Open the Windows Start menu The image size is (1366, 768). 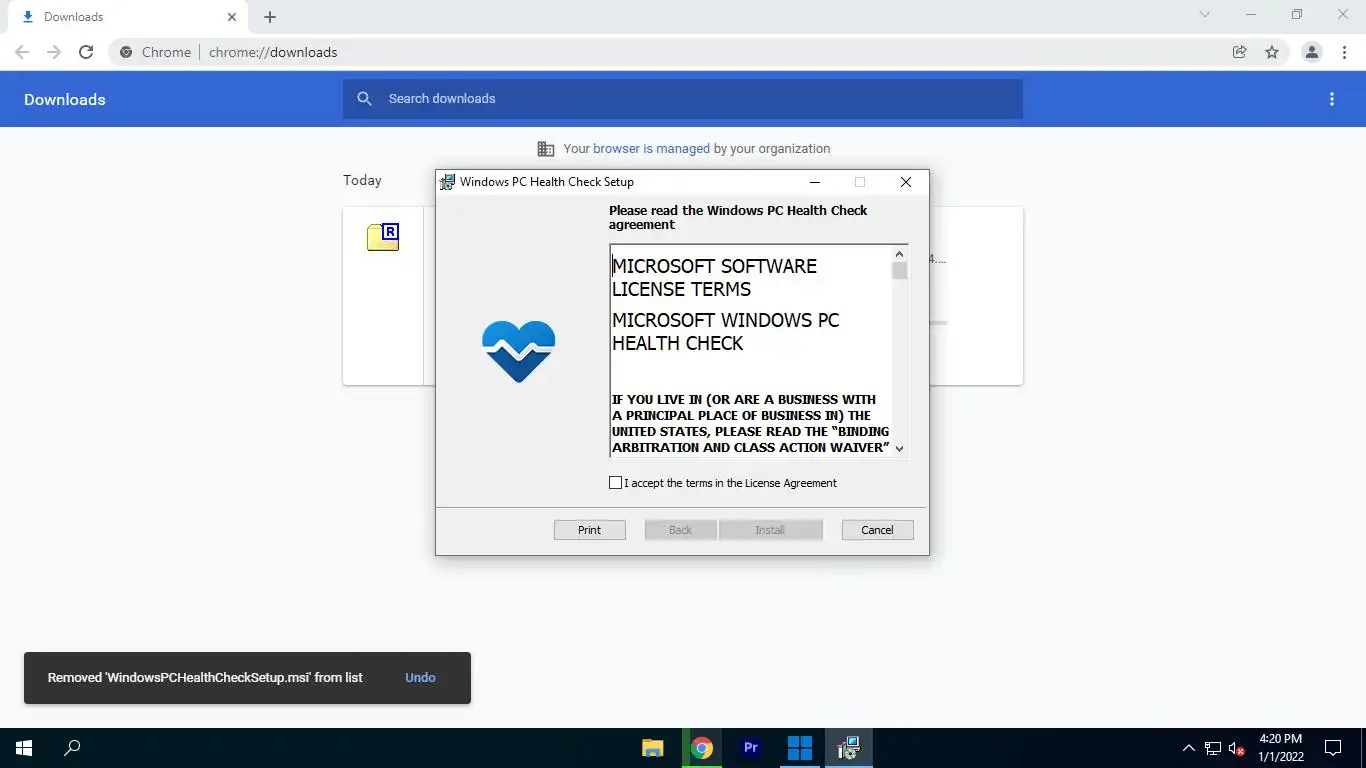pos(24,748)
